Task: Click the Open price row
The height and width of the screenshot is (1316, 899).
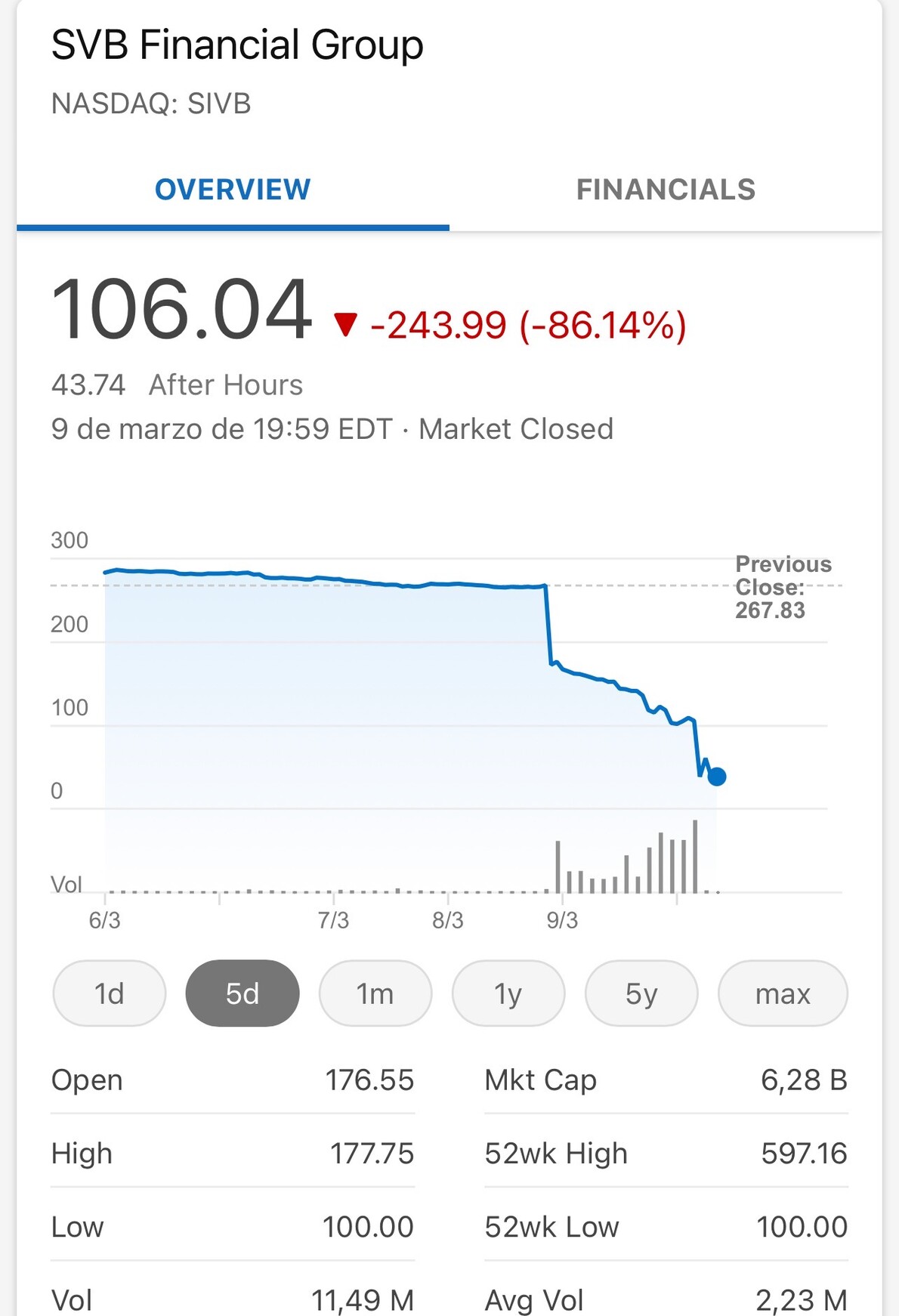Action: [x=232, y=1080]
